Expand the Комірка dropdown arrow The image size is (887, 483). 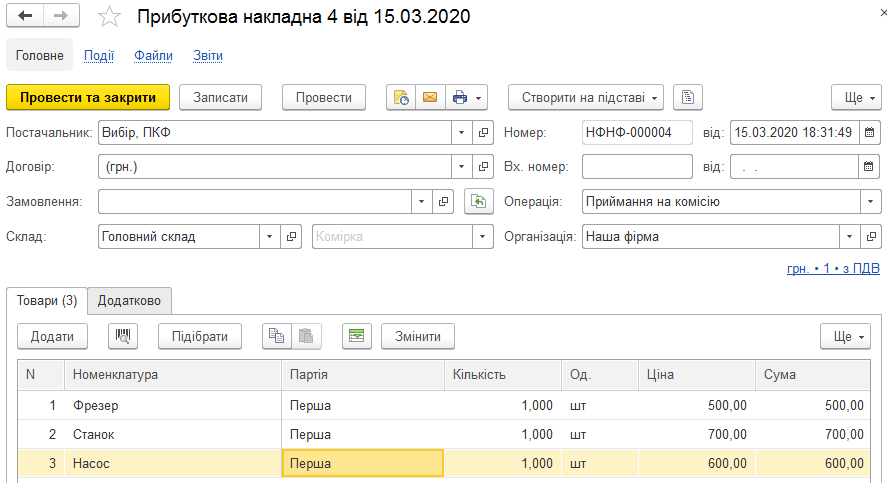click(x=483, y=236)
